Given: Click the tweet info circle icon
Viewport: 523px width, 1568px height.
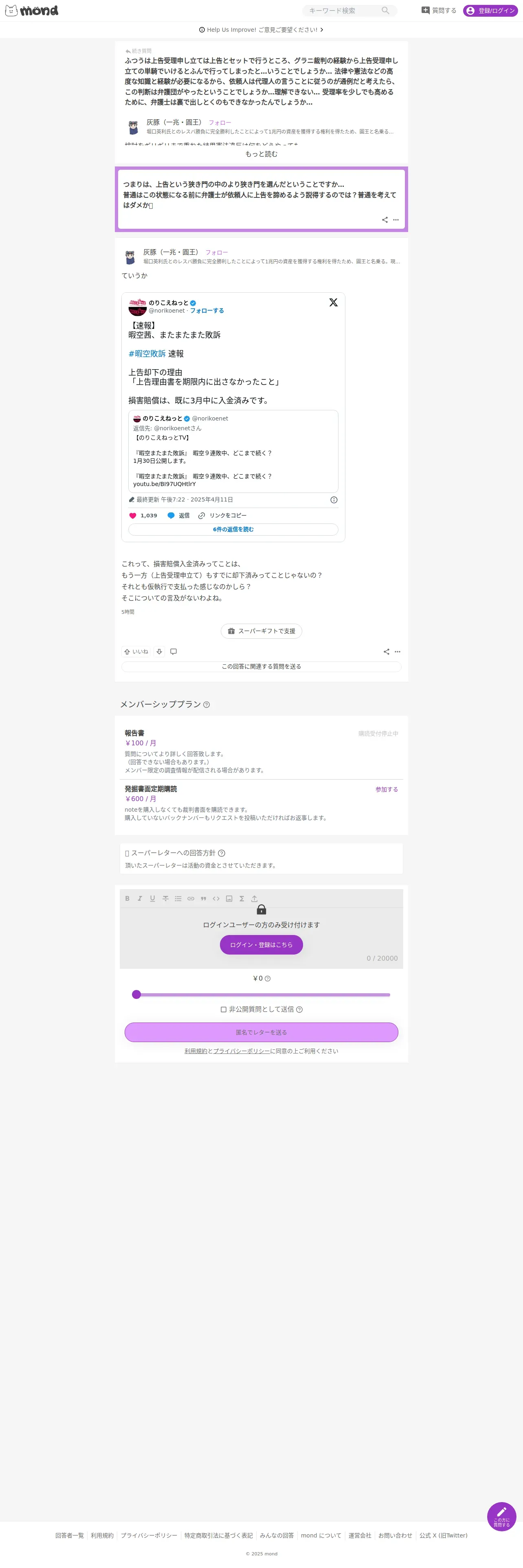Looking at the screenshot, I should click(334, 500).
